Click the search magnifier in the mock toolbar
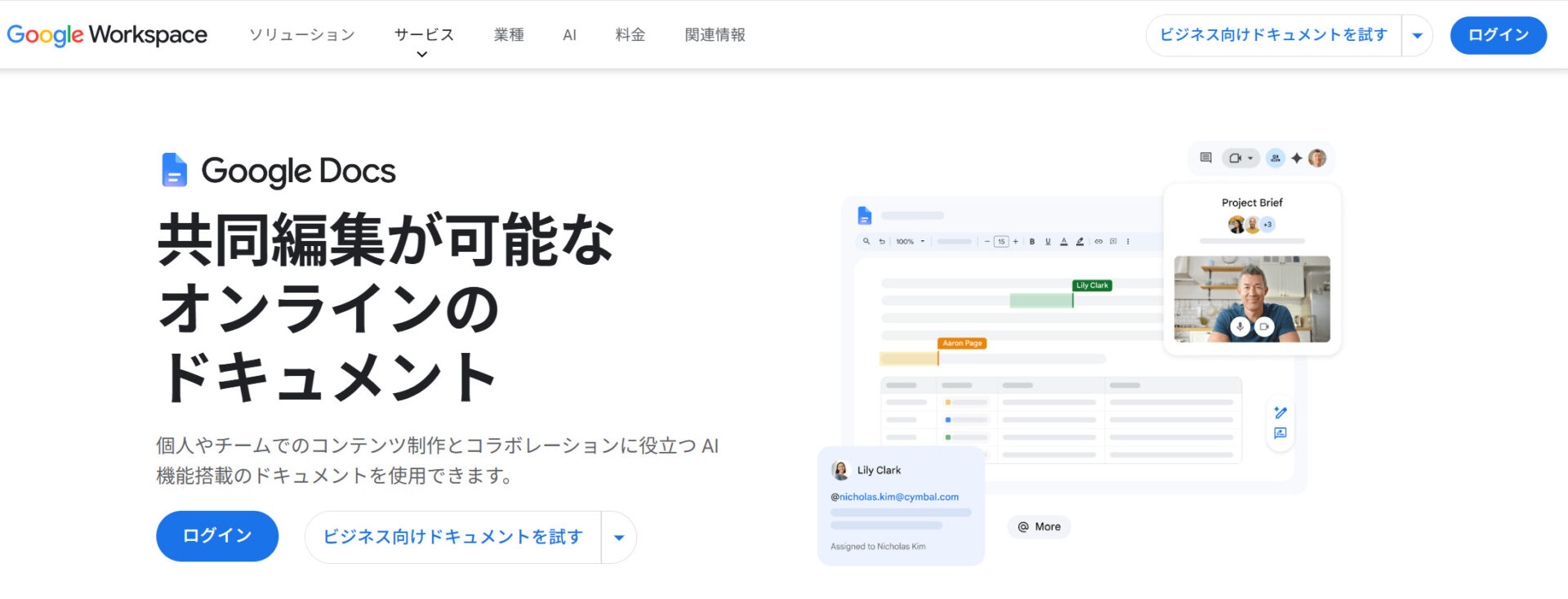The height and width of the screenshot is (599, 1568). [x=866, y=241]
